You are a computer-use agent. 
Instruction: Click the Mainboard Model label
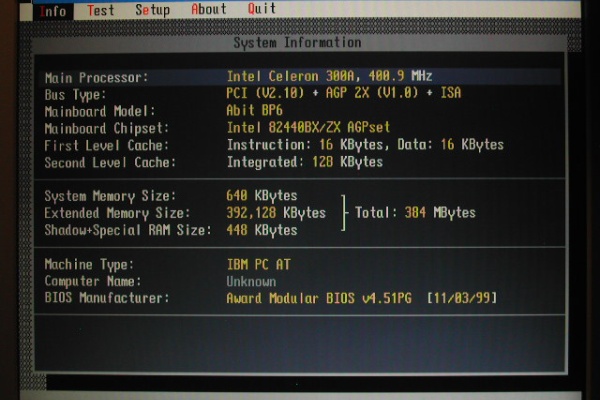point(100,111)
